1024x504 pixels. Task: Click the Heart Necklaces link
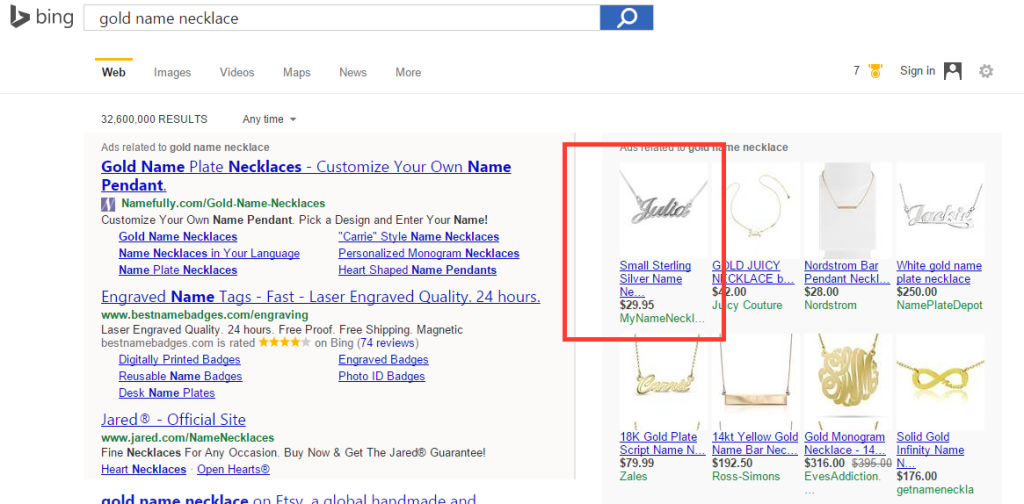[x=144, y=469]
